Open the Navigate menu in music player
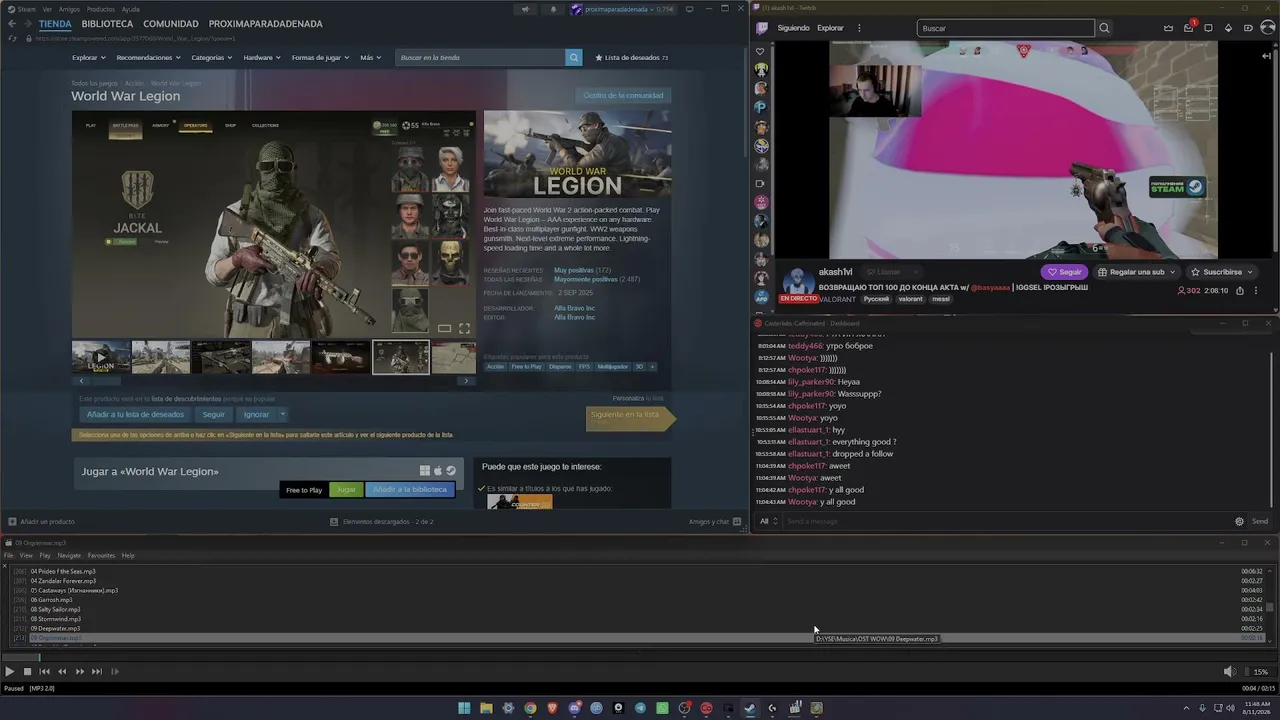 click(x=69, y=555)
